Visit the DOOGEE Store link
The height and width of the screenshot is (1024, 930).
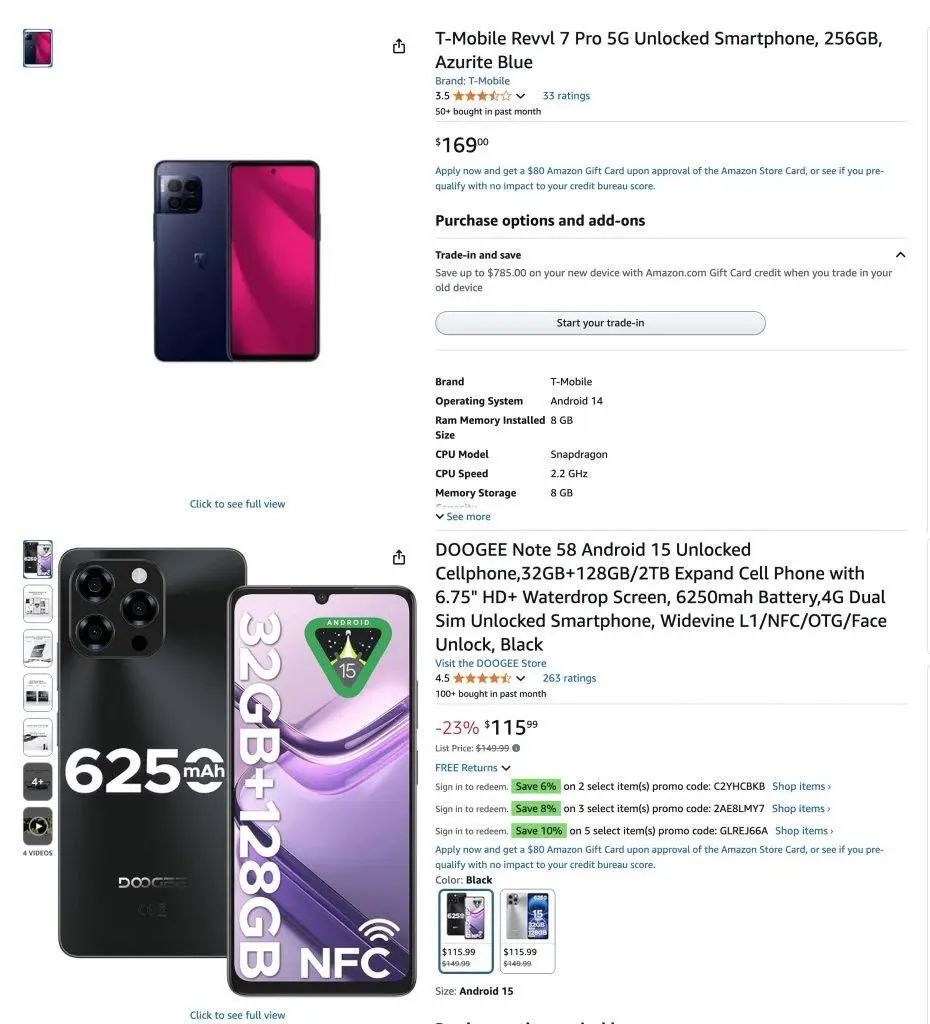(490, 663)
